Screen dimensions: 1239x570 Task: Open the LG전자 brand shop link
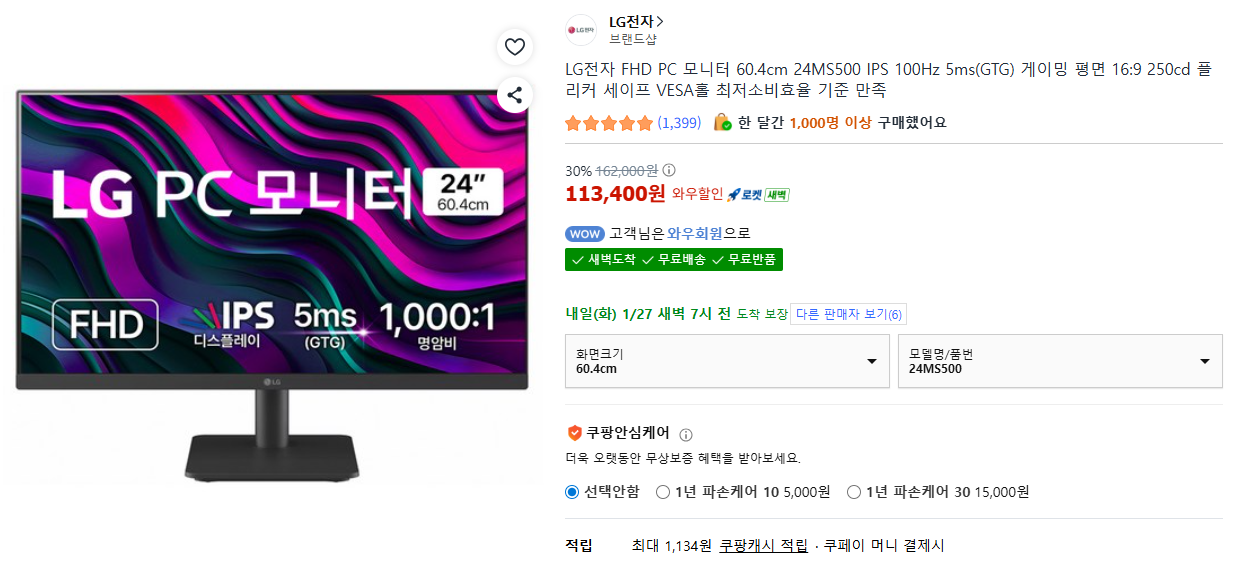pos(637,21)
